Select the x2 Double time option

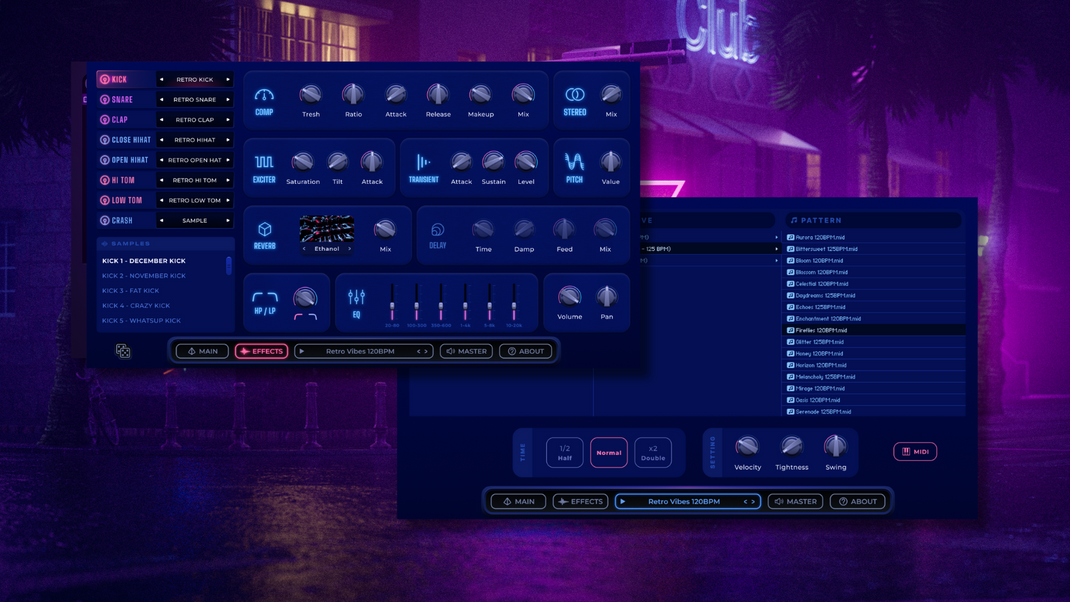(653, 452)
